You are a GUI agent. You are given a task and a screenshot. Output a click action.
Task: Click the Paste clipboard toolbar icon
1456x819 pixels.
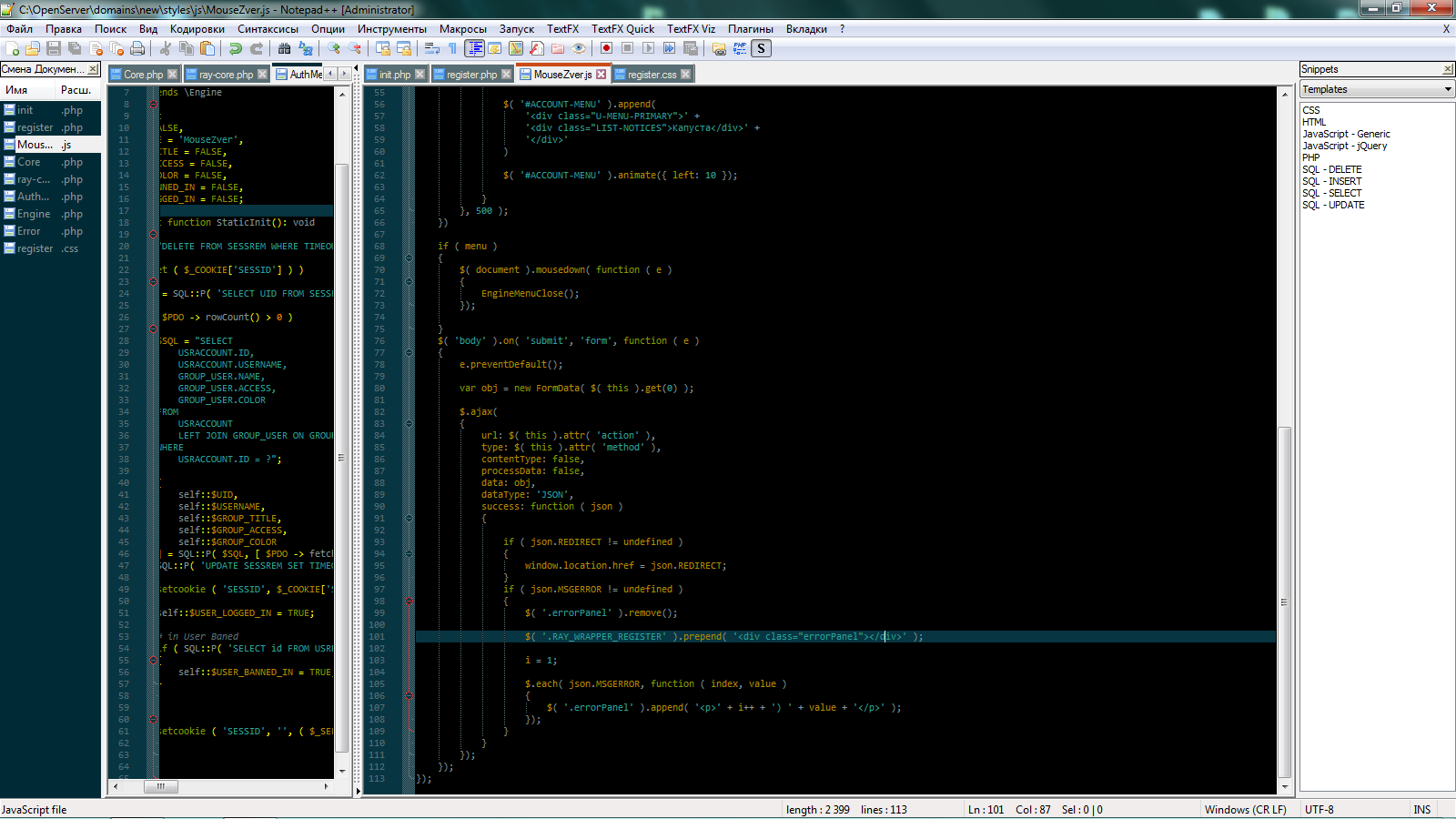click(207, 48)
